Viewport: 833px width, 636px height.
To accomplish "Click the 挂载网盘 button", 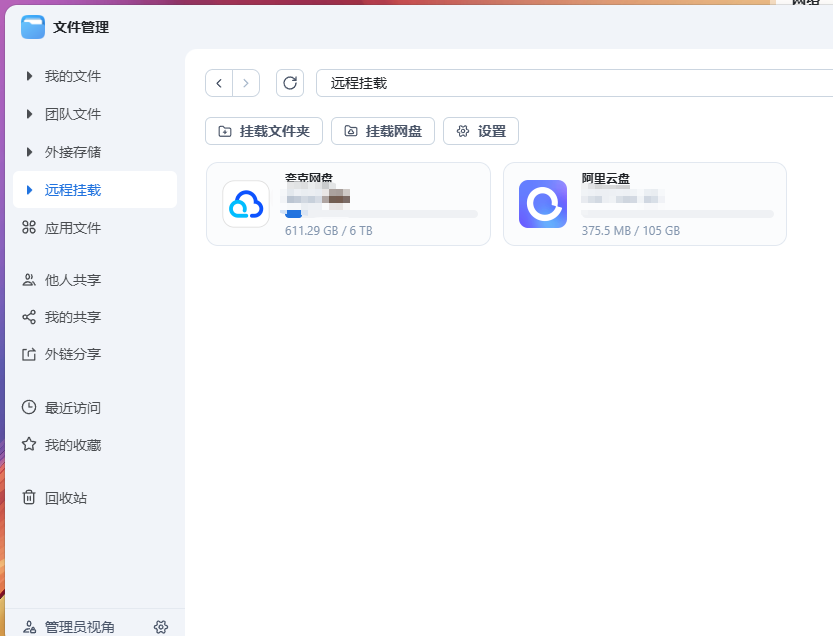I will (383, 131).
